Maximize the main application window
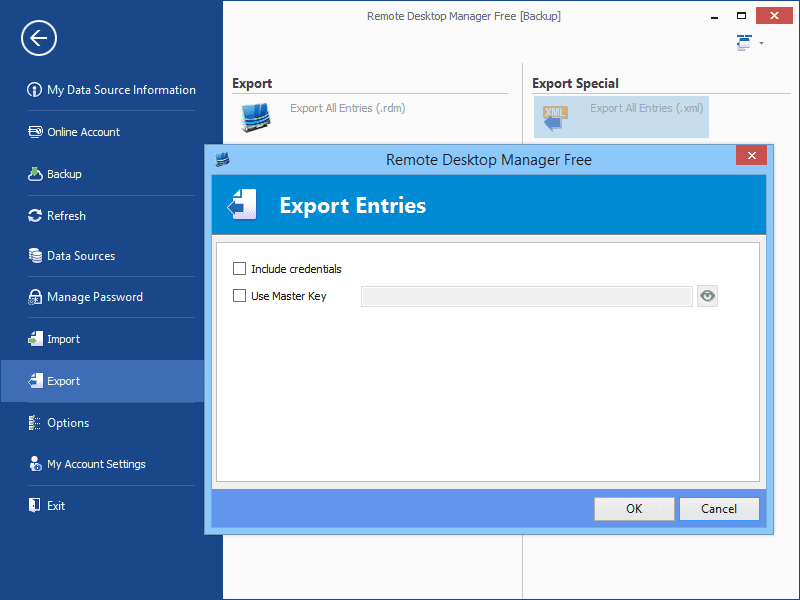The width and height of the screenshot is (800, 600). pyautogui.click(x=741, y=16)
